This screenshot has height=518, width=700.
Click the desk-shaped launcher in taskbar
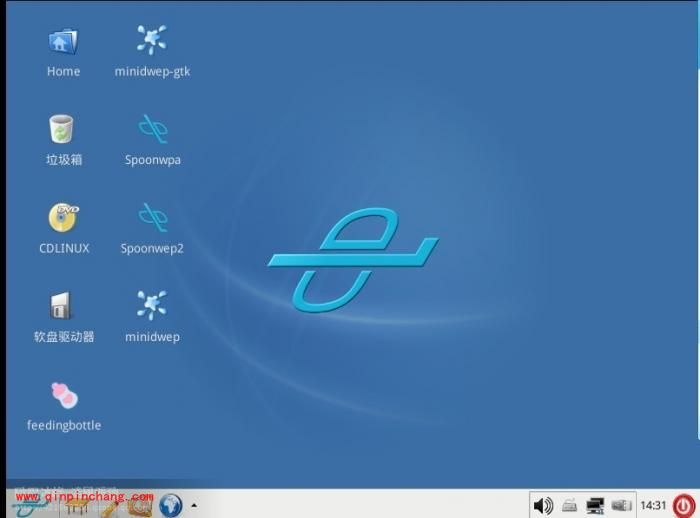point(77,506)
